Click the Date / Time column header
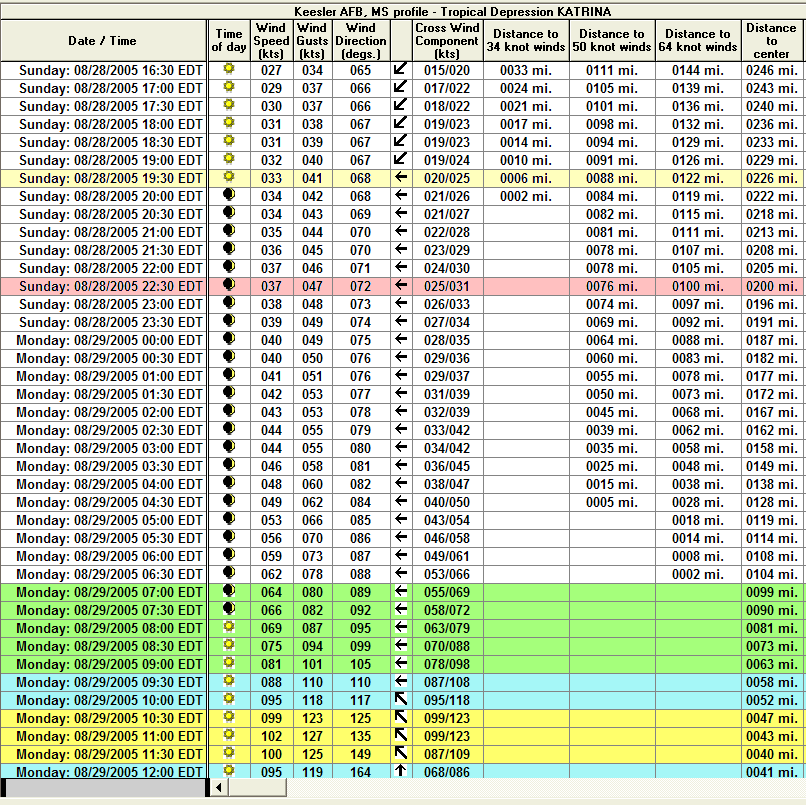 point(103,41)
